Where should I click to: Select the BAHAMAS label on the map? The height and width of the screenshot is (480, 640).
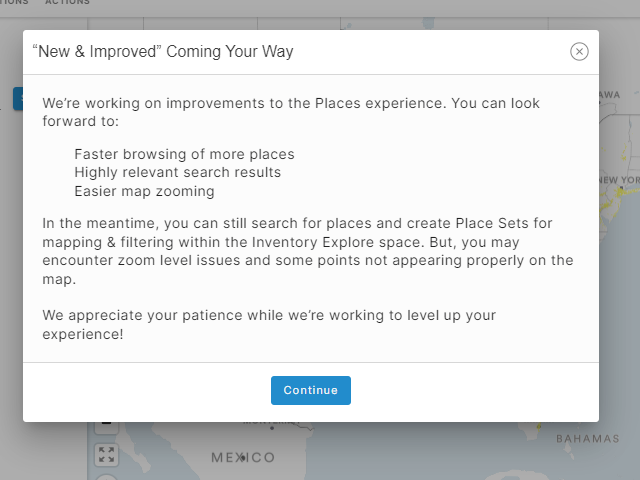click(588, 439)
